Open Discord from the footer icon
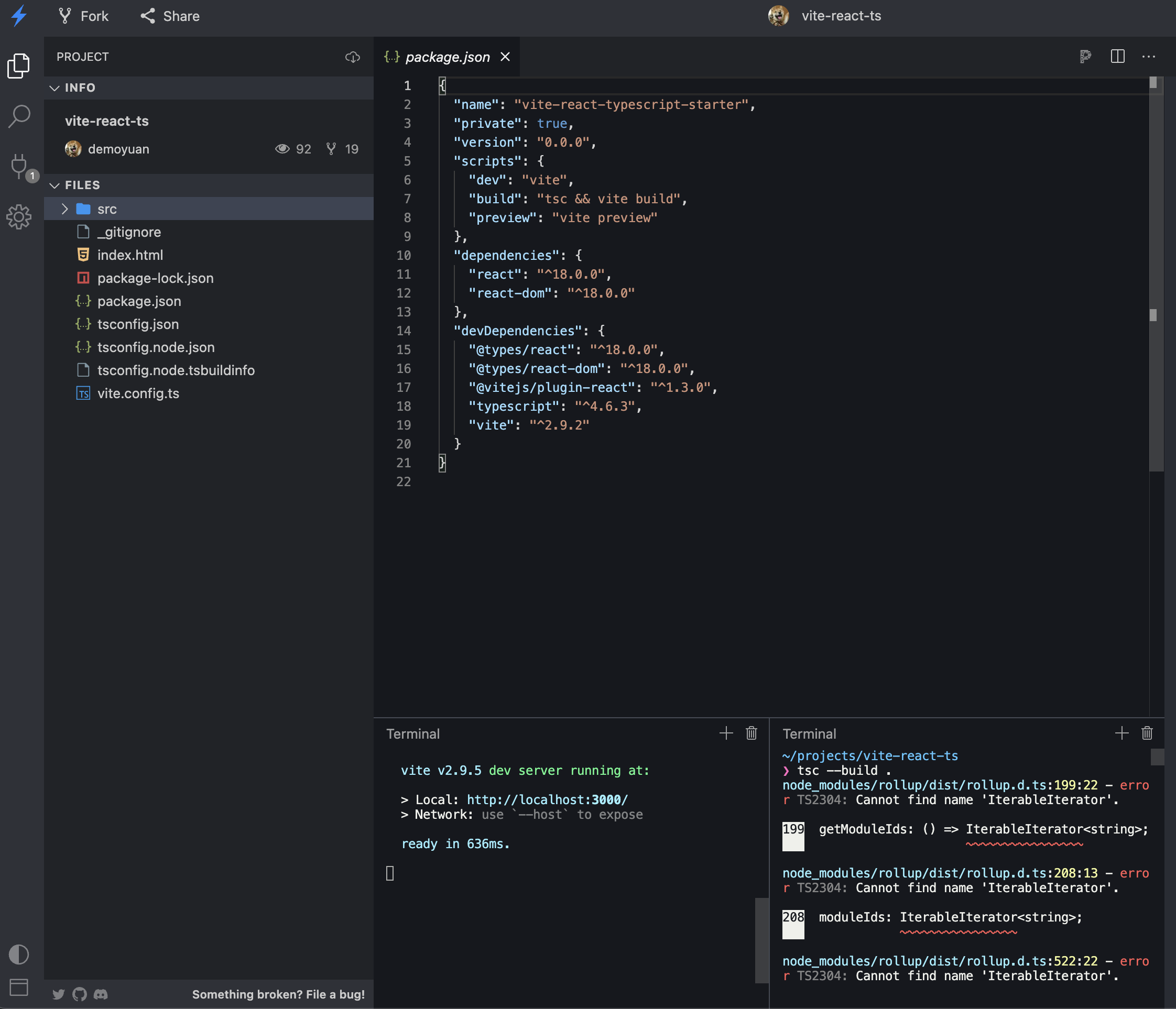 (x=101, y=994)
